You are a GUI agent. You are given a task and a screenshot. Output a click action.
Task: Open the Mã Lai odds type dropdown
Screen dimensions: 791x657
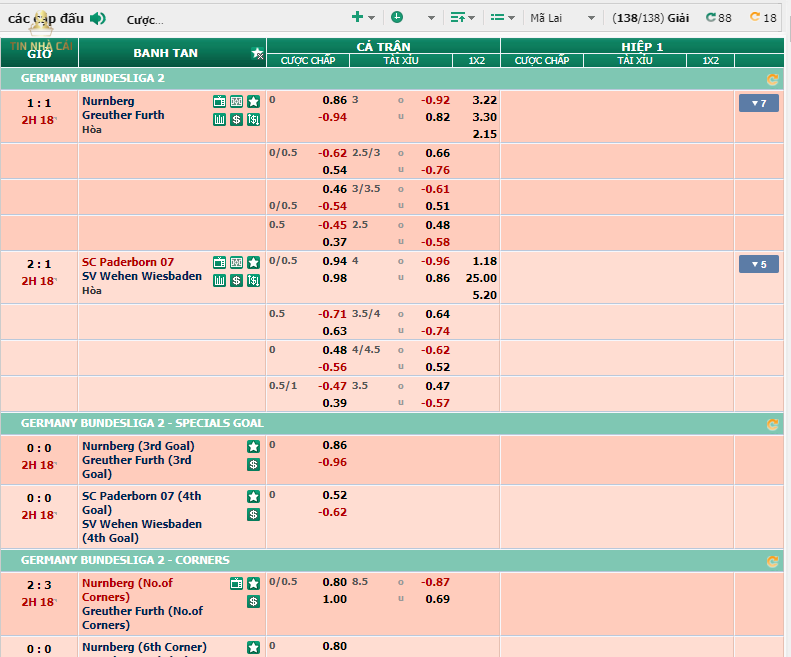(x=562, y=18)
